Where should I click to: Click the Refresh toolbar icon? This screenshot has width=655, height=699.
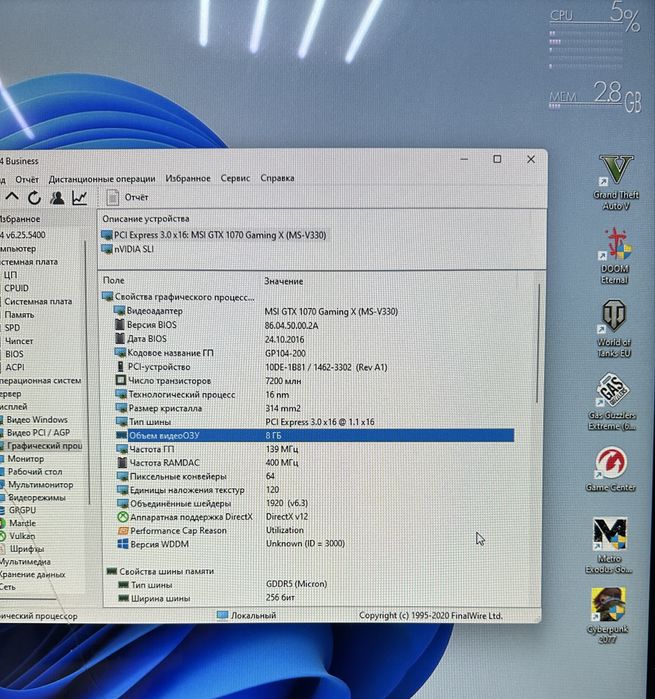coord(34,197)
